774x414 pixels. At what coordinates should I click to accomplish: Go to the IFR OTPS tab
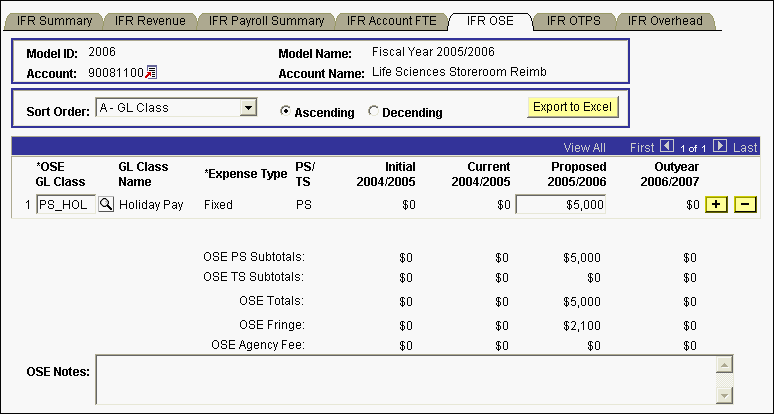[x=573, y=20]
